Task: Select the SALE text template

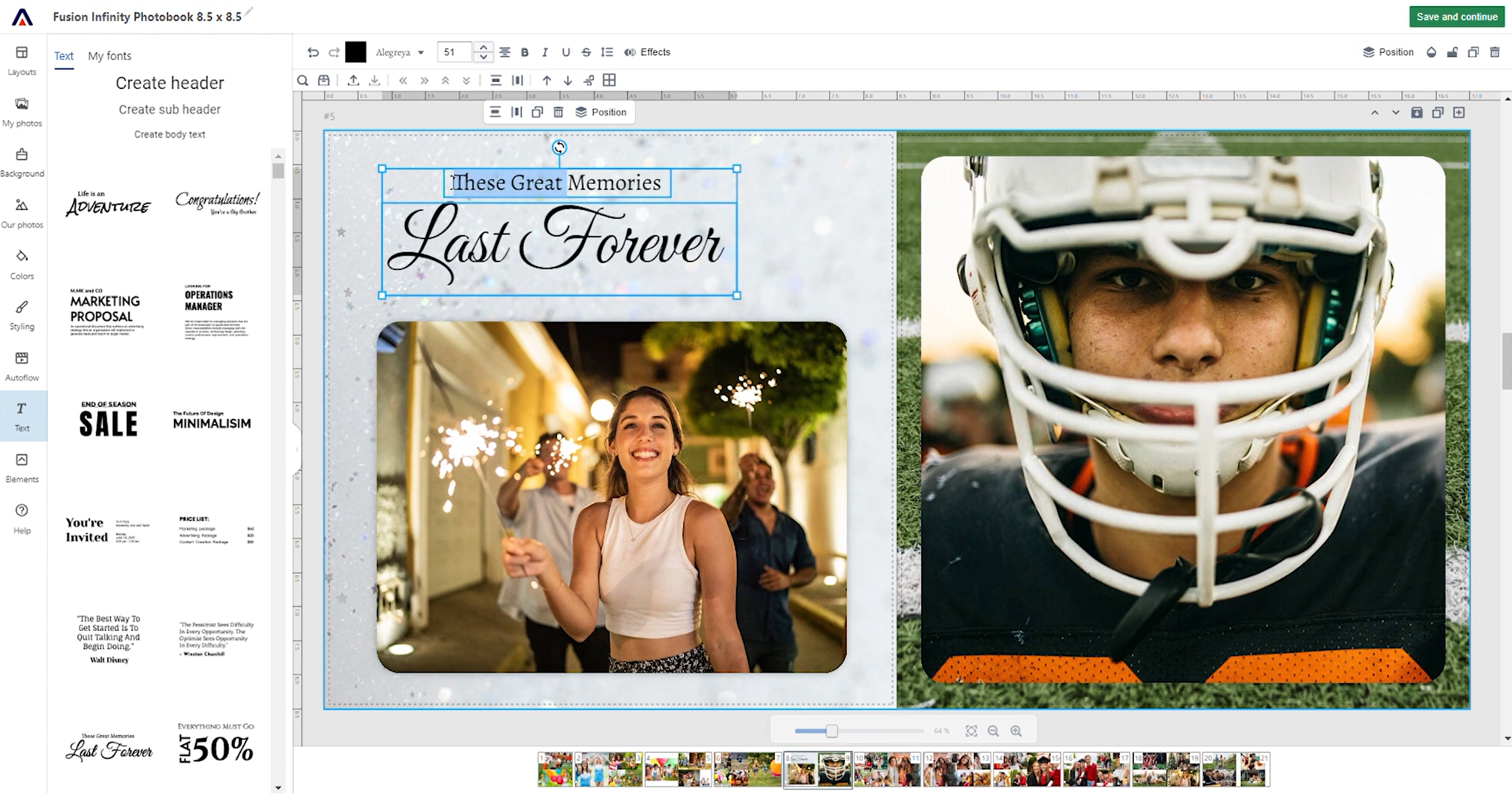Action: 109,420
